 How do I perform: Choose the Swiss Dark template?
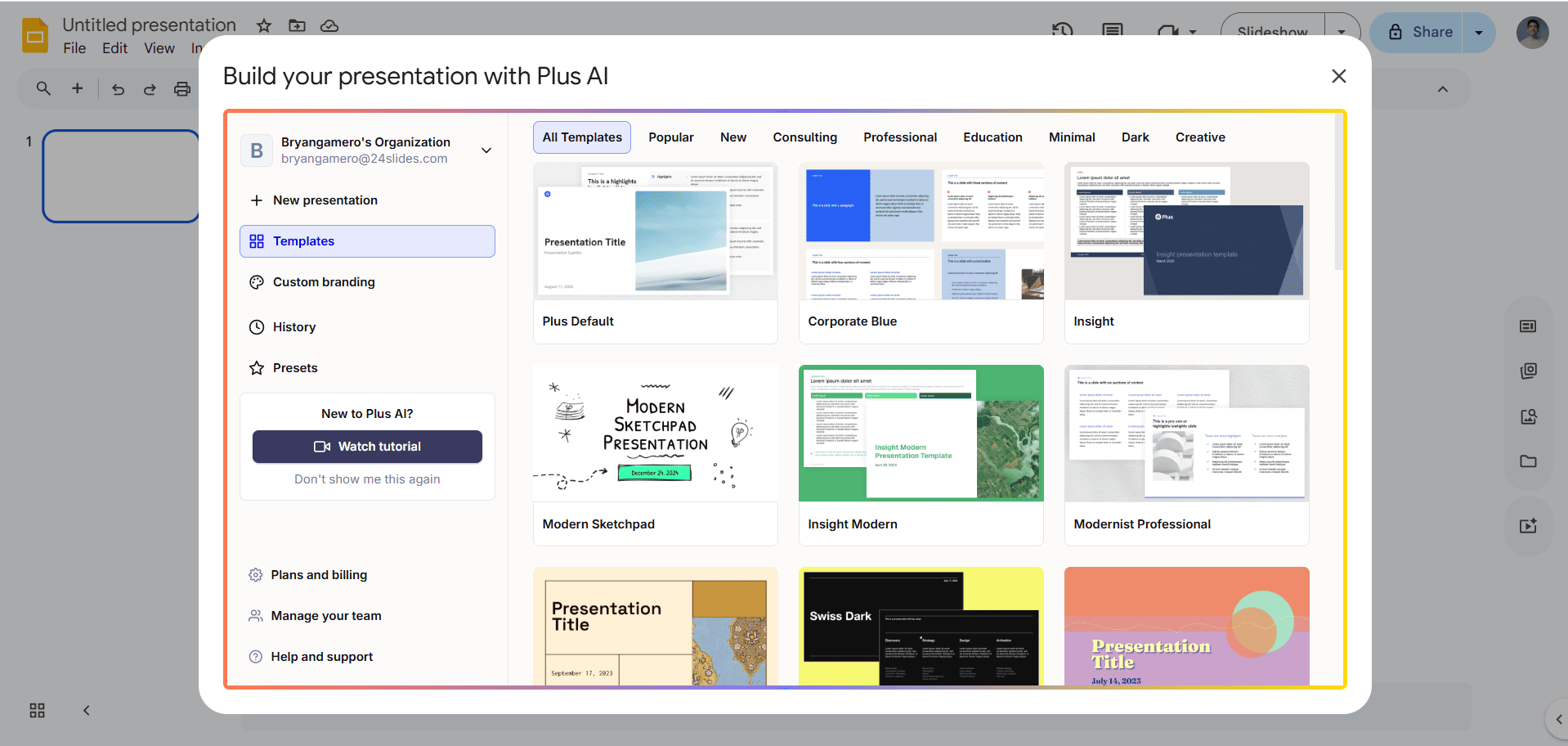921,627
